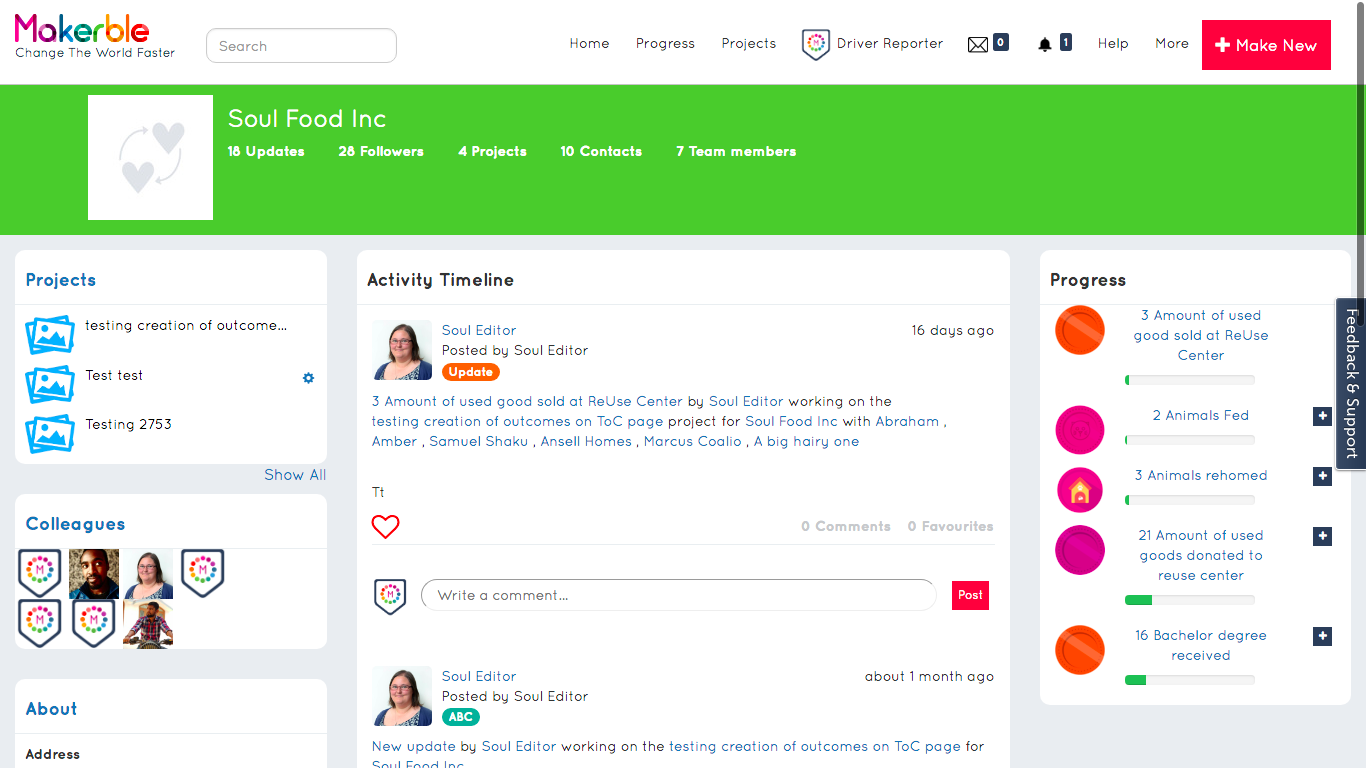Click the orange icon for used good sold at ReUse Center

(x=1080, y=330)
